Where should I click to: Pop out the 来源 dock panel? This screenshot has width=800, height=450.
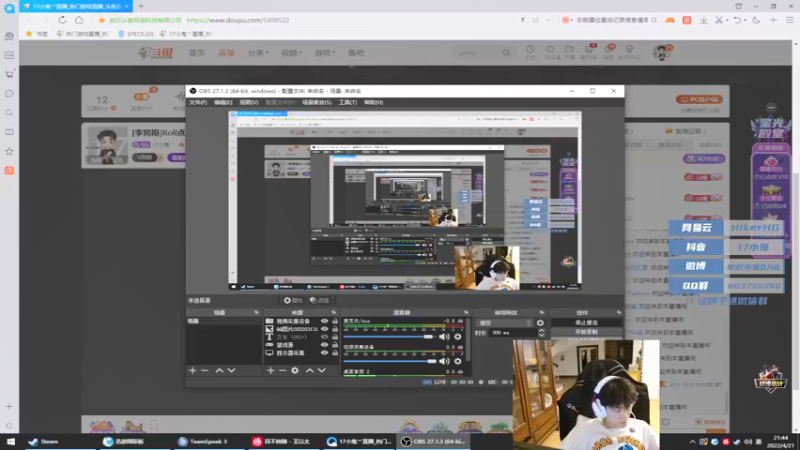pos(334,312)
